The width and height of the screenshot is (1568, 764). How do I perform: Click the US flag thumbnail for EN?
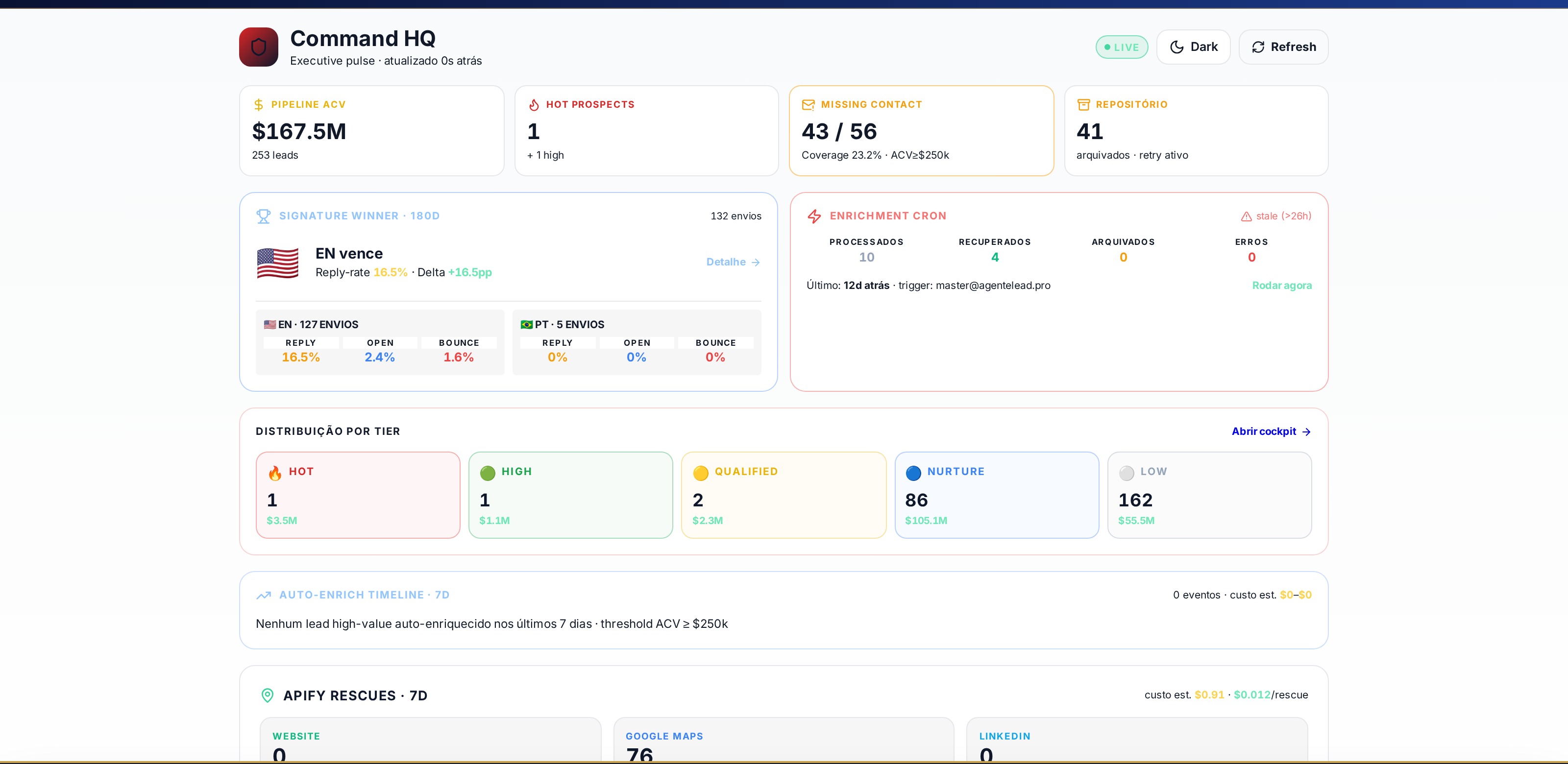tap(277, 263)
